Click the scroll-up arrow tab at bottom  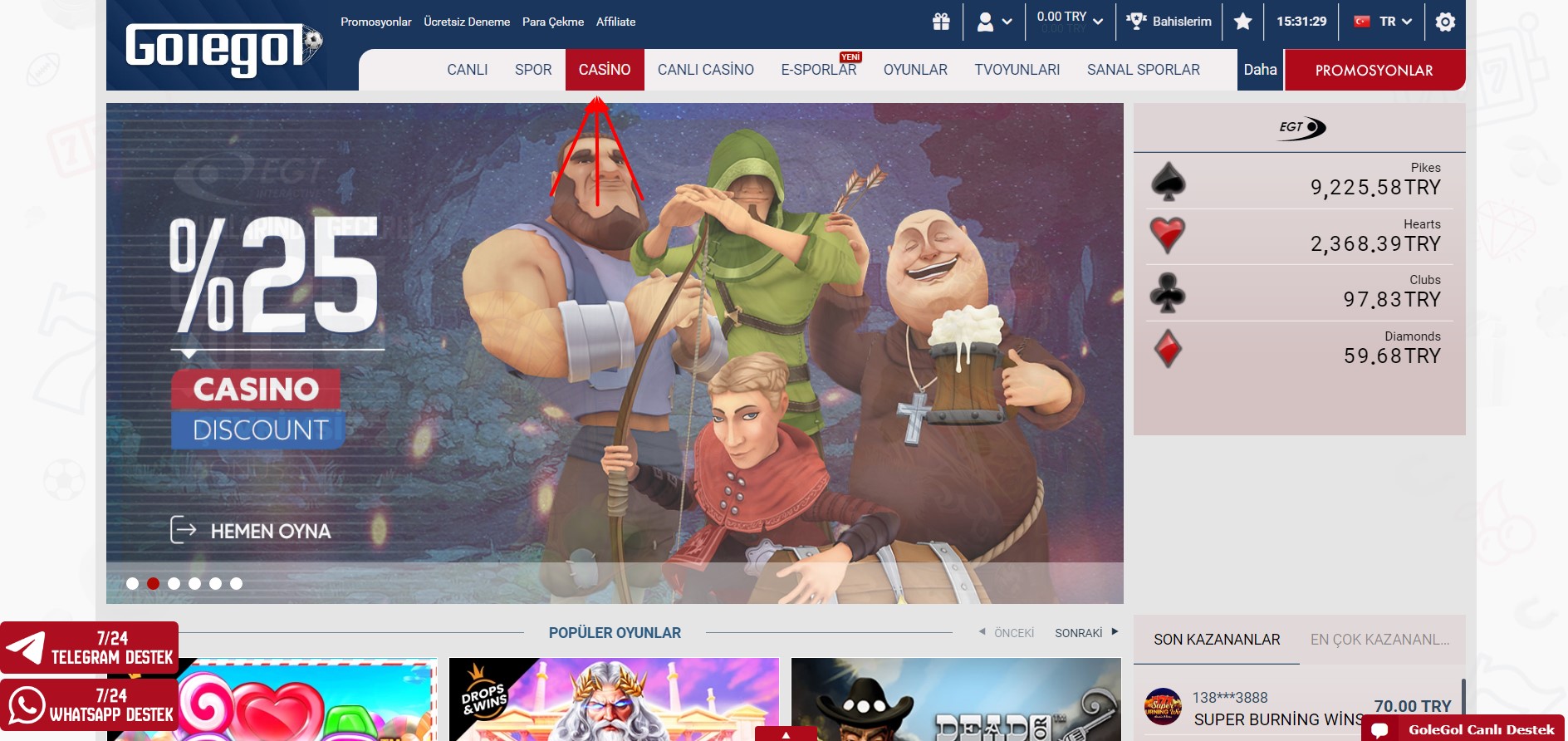coord(786,734)
